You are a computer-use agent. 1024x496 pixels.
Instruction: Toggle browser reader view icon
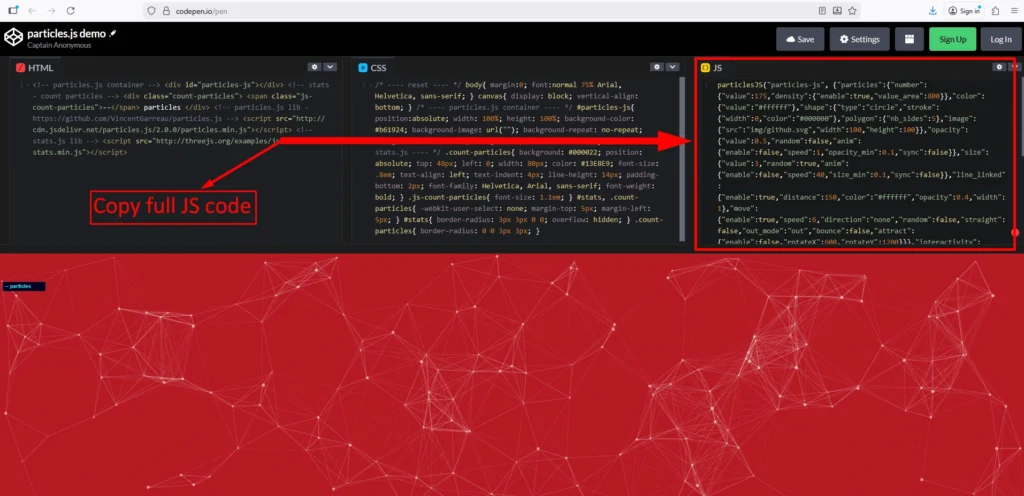823,10
